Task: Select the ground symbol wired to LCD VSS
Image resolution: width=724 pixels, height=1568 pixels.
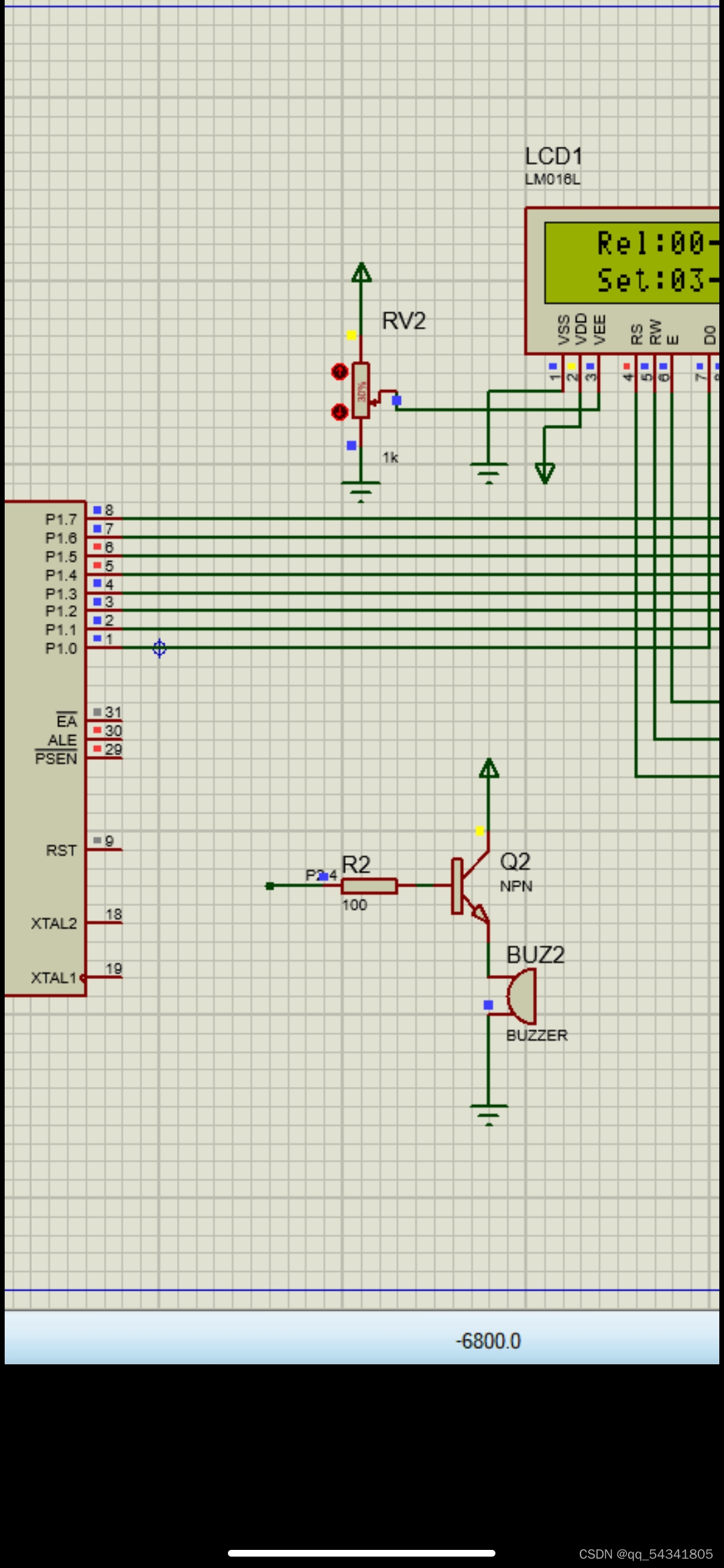Action: [x=489, y=473]
